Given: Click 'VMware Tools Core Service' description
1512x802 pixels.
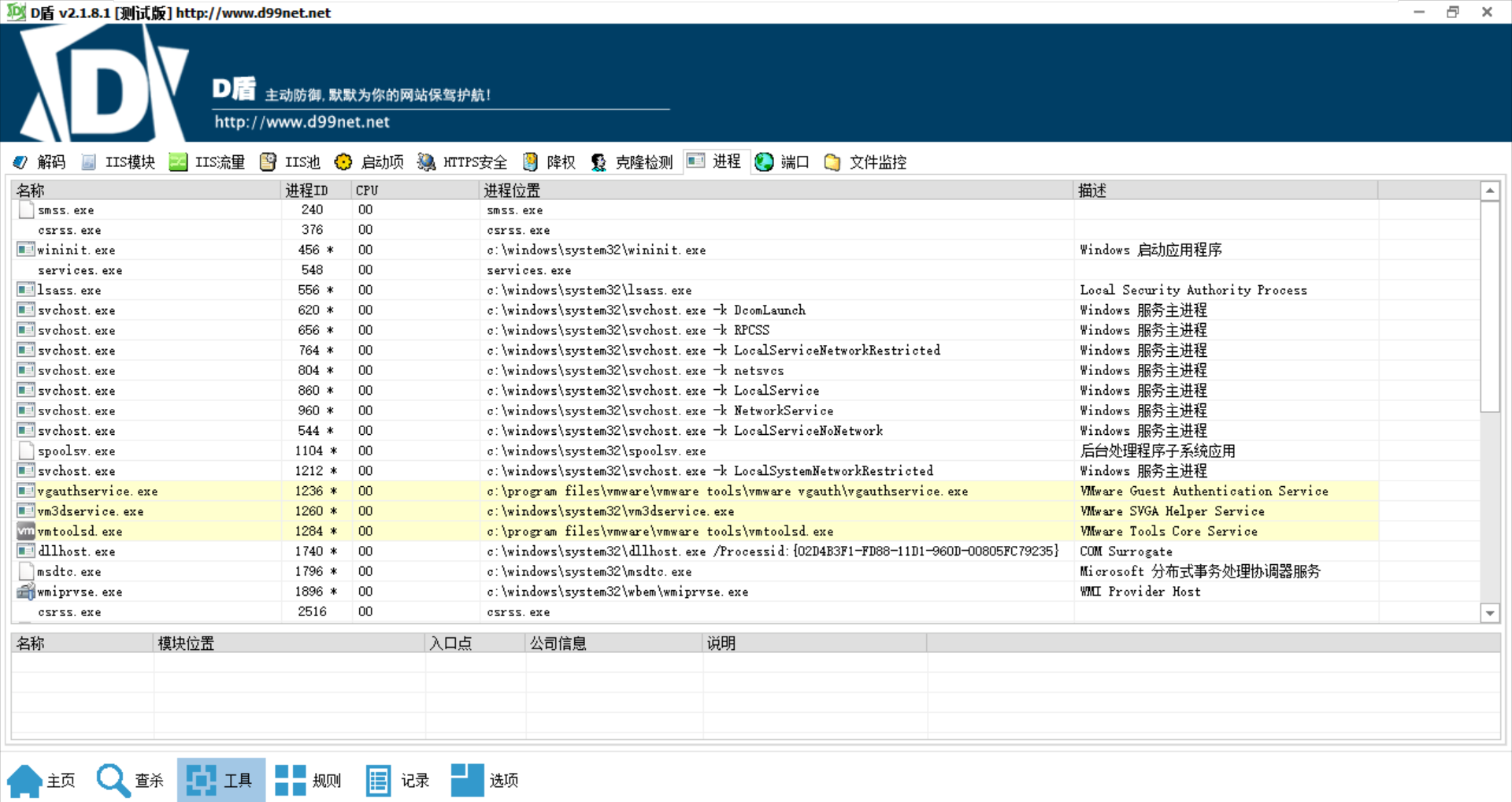Looking at the screenshot, I should 1169,531.
